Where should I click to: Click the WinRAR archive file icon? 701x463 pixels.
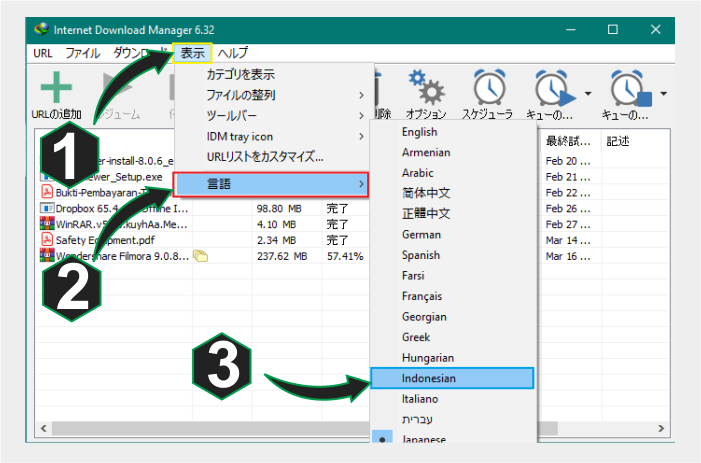click(47, 223)
